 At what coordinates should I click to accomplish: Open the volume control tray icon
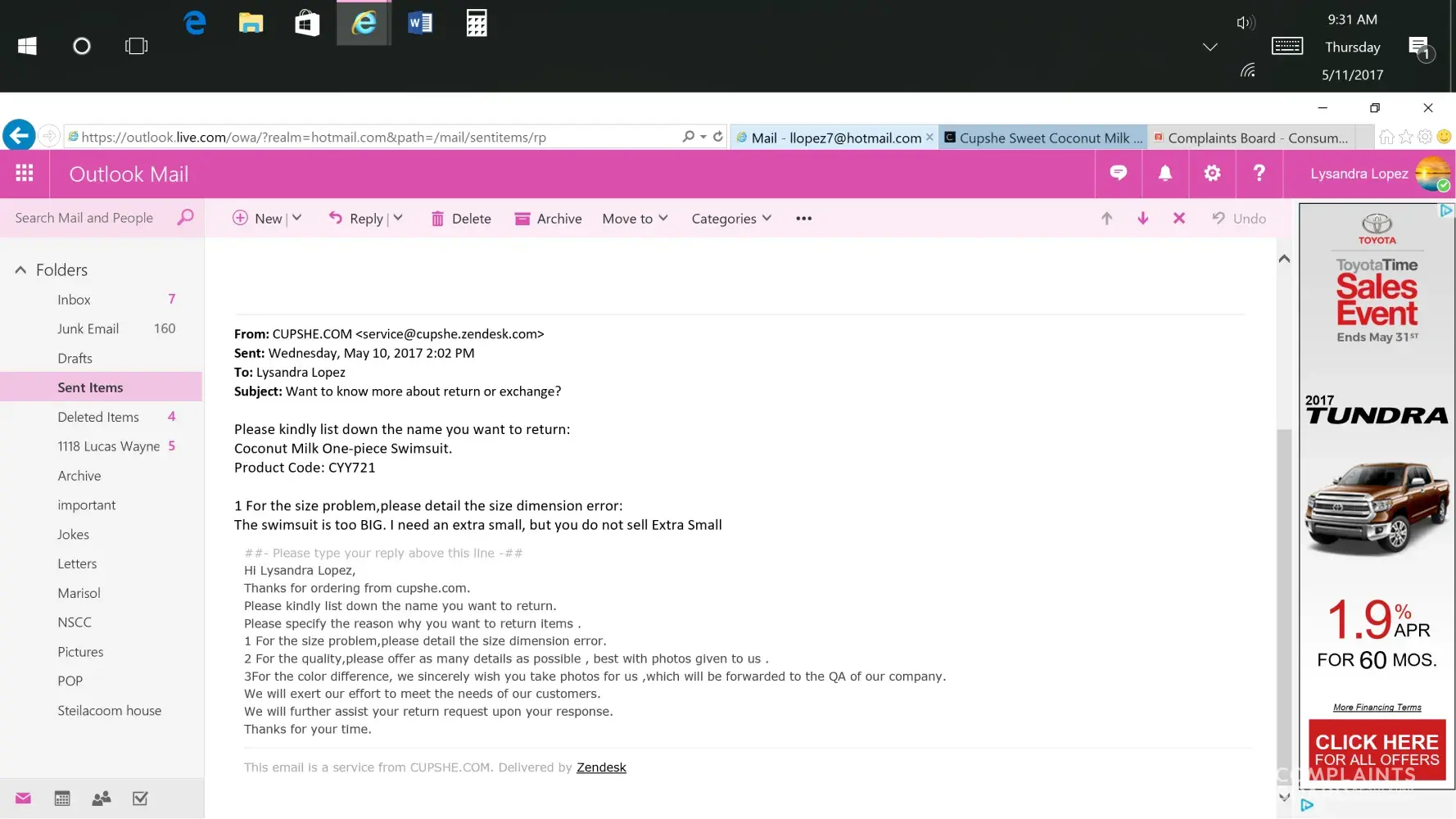(x=1246, y=23)
